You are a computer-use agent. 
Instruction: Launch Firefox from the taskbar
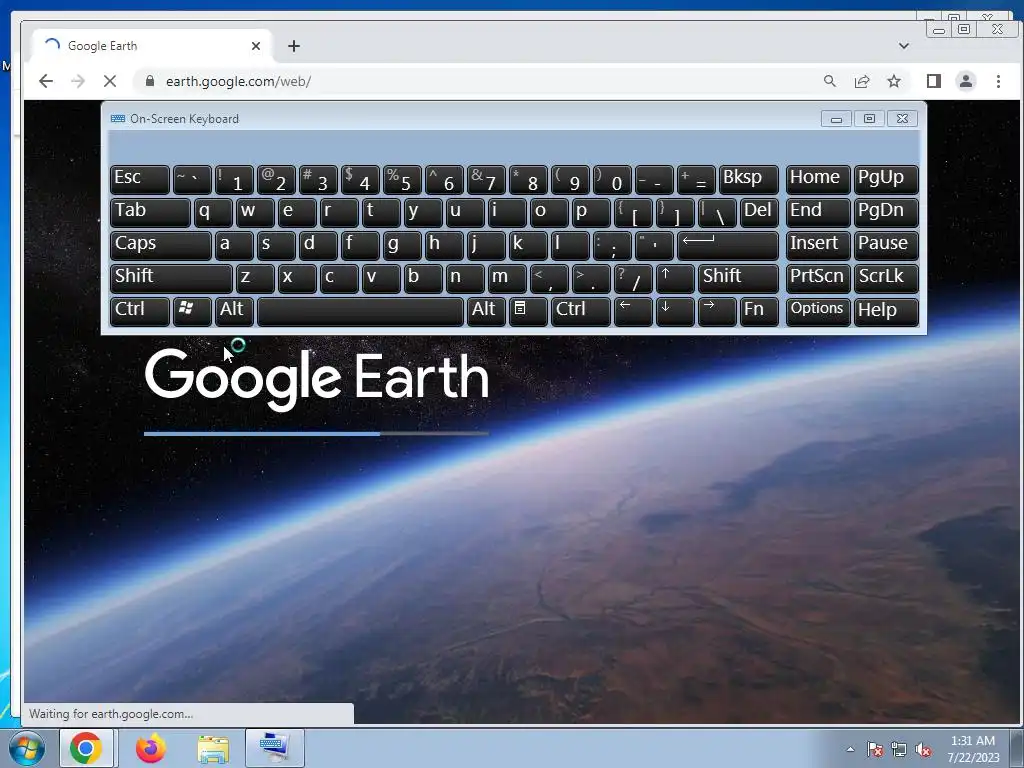tap(151, 748)
